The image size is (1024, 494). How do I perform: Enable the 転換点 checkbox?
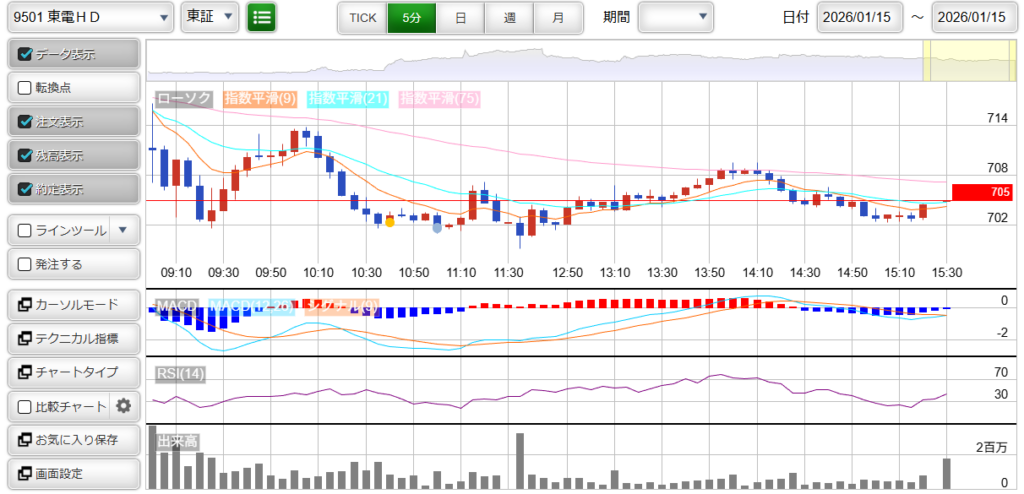click(26, 88)
